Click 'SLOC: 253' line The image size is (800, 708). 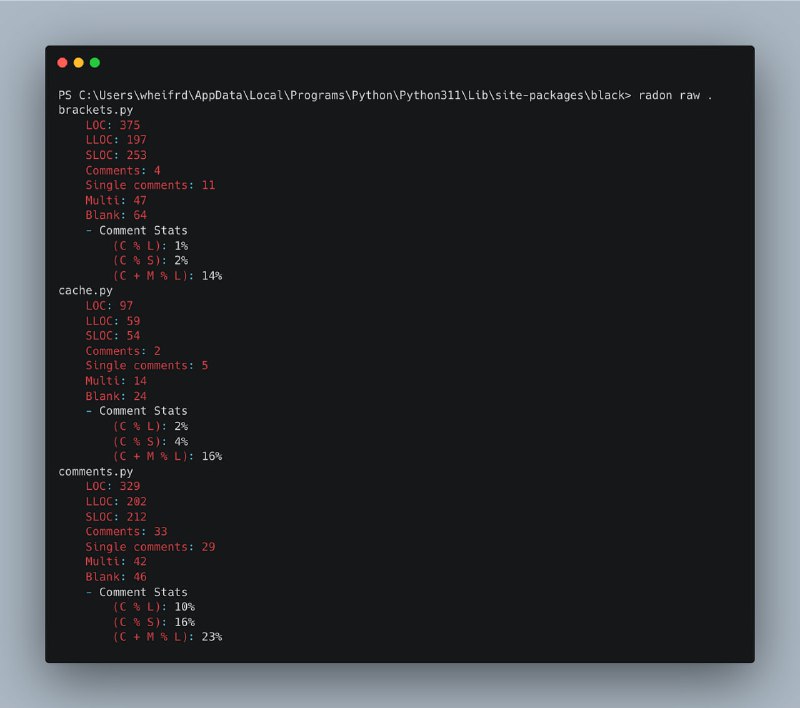click(x=116, y=155)
